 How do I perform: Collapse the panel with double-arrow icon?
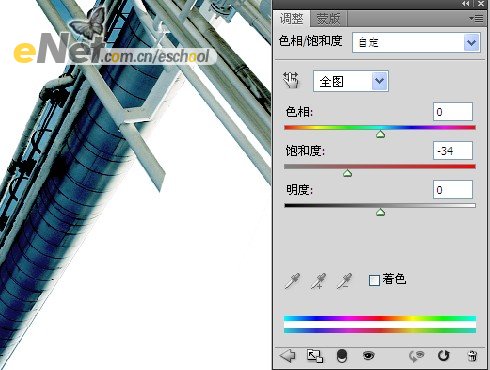click(x=466, y=4)
